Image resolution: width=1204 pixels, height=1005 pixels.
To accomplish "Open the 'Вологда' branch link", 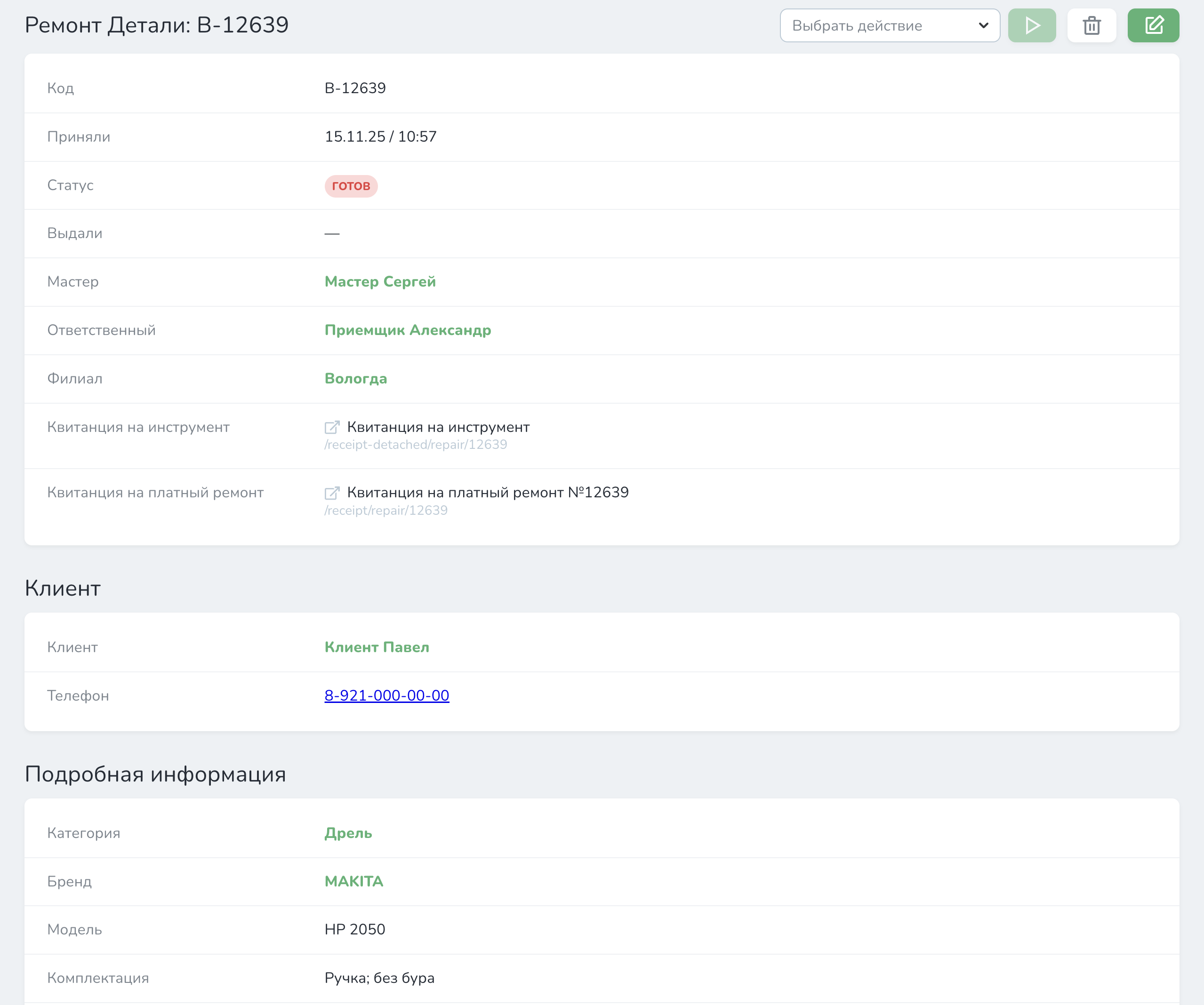I will point(355,379).
